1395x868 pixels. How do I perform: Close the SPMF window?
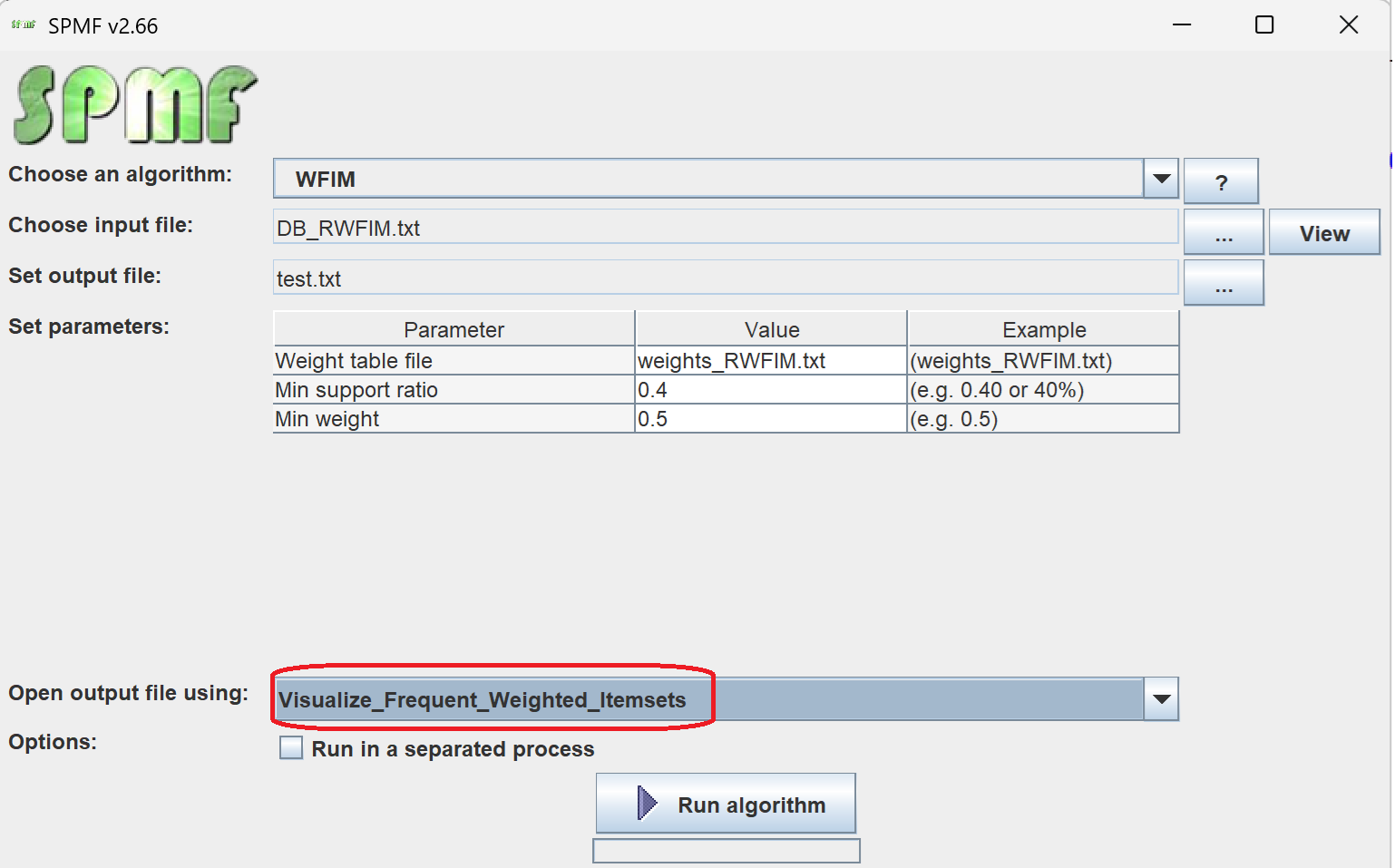pos(1349,24)
